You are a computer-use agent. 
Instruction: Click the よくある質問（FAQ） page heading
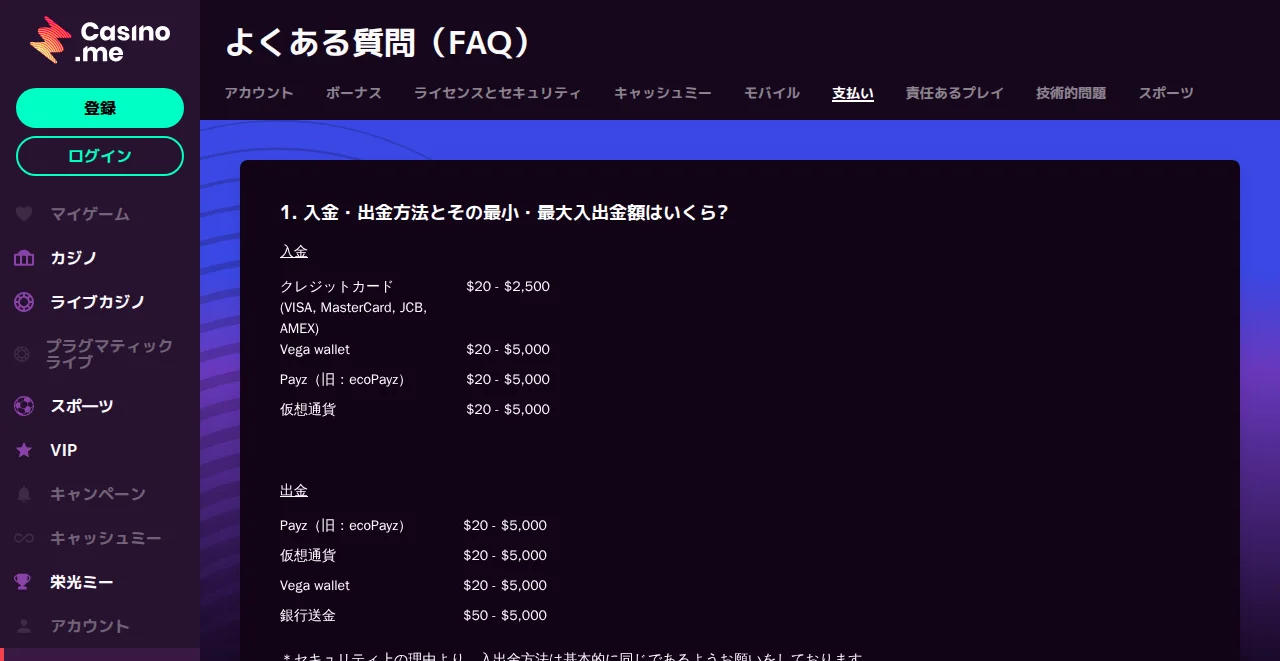(x=378, y=42)
